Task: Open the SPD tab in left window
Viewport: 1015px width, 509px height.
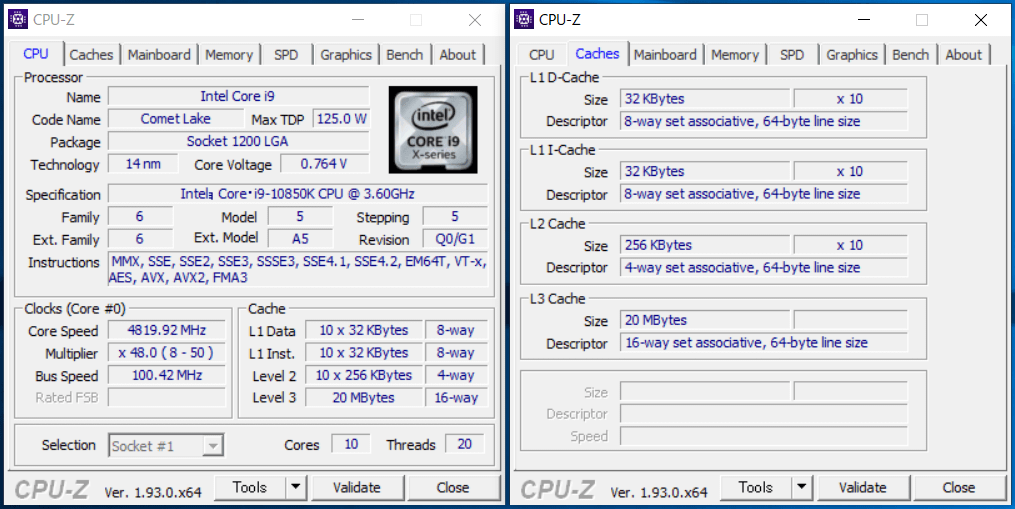Action: tap(286, 55)
